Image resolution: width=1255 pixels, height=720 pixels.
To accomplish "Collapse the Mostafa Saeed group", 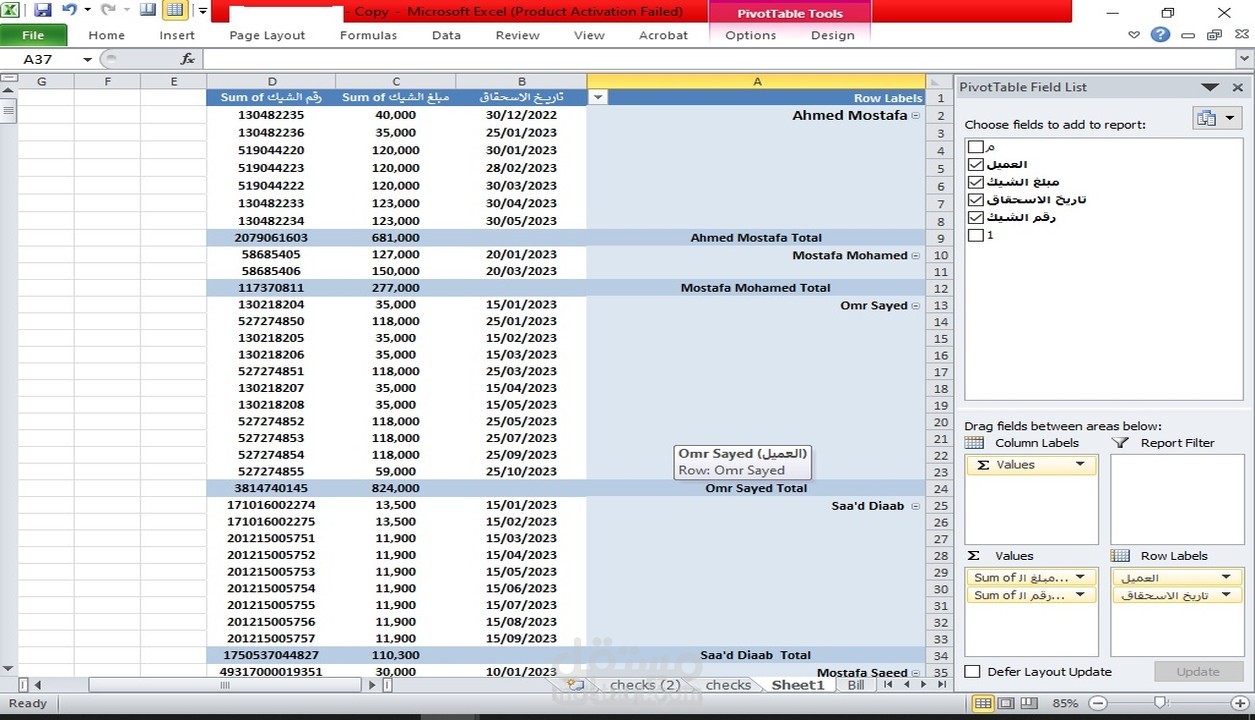I will pyautogui.click(x=916, y=673).
